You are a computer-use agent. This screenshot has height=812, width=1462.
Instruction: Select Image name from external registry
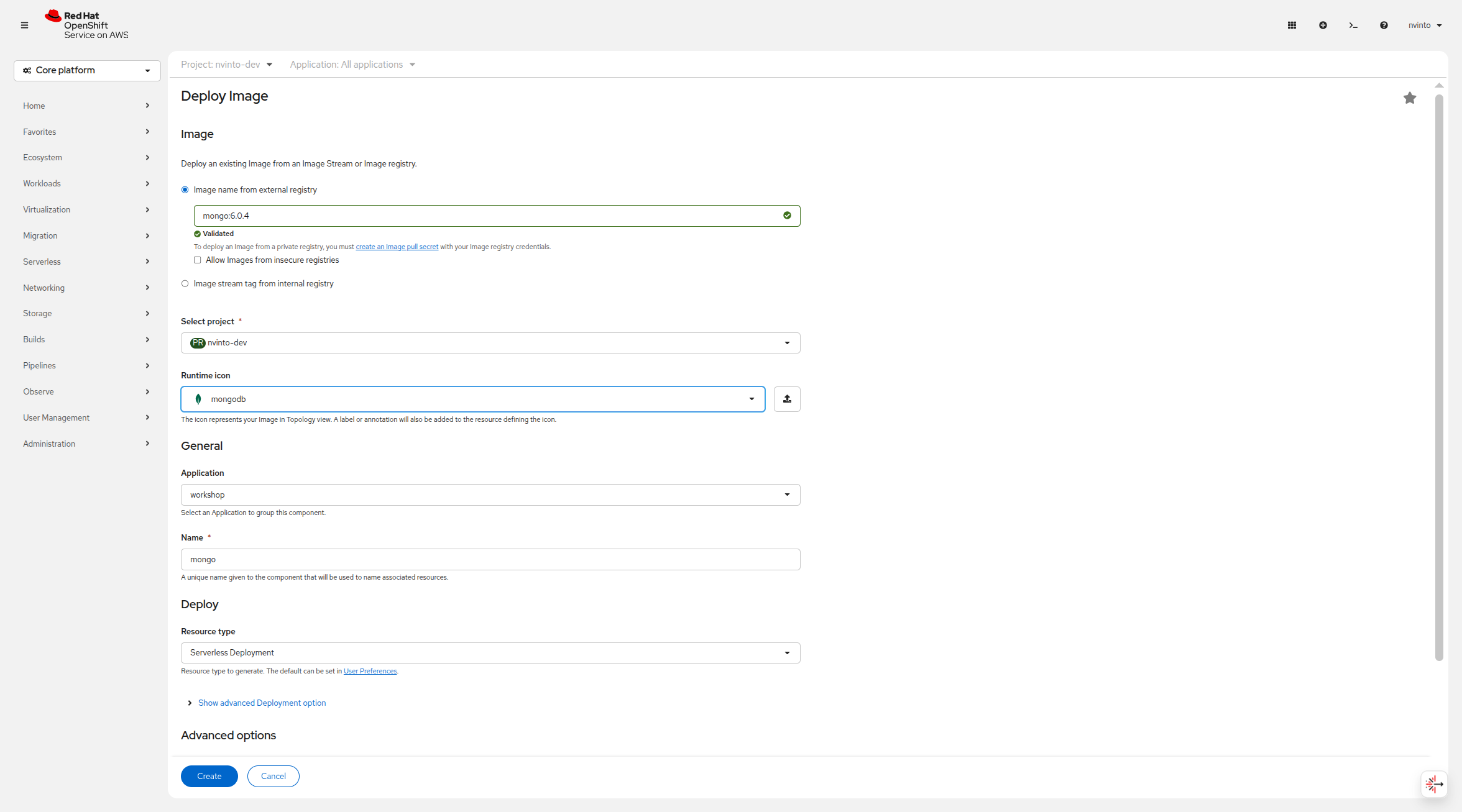tap(185, 190)
